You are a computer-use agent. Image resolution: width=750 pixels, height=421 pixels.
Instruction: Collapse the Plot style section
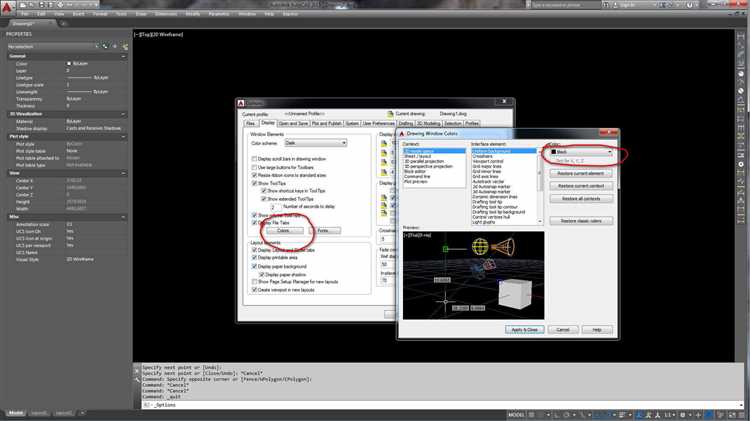(x=123, y=136)
